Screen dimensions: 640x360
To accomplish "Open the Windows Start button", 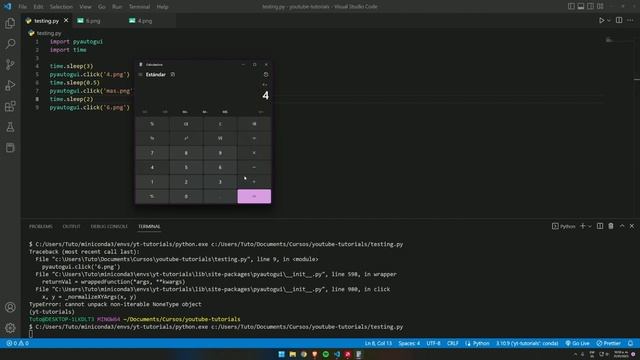I will pos(281,354).
